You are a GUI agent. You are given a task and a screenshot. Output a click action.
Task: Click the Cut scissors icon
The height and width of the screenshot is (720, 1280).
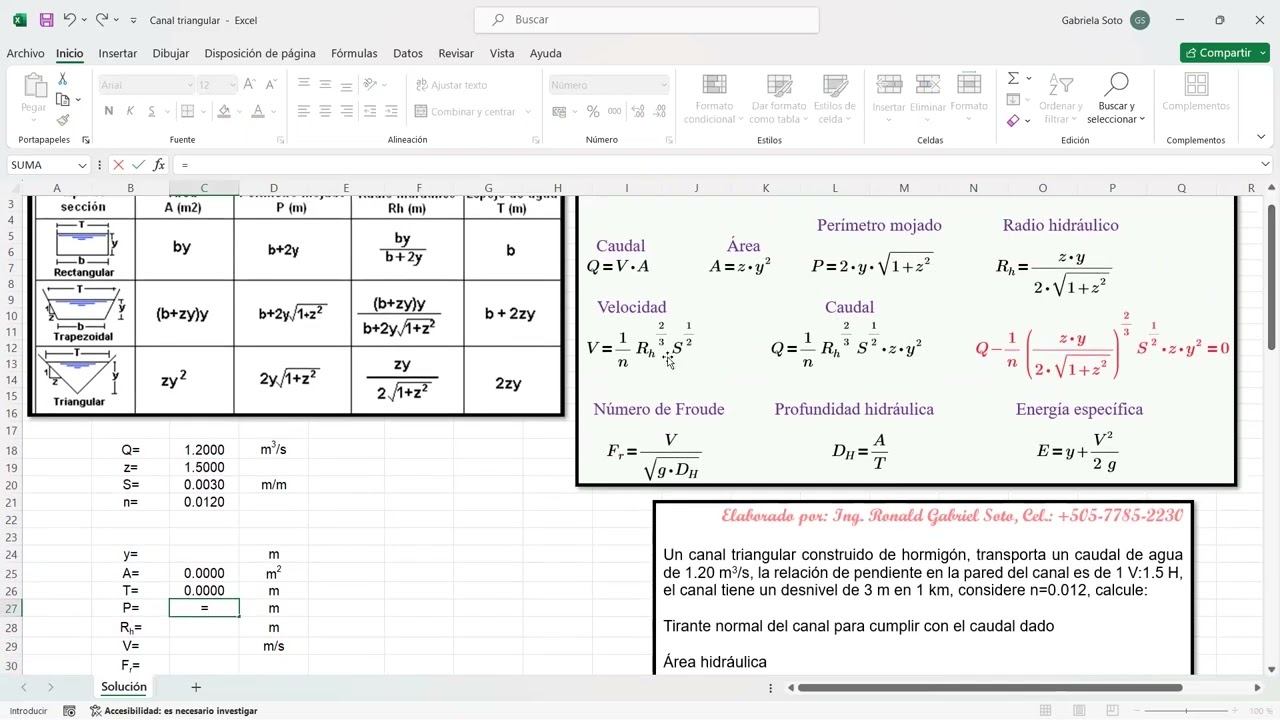(63, 79)
